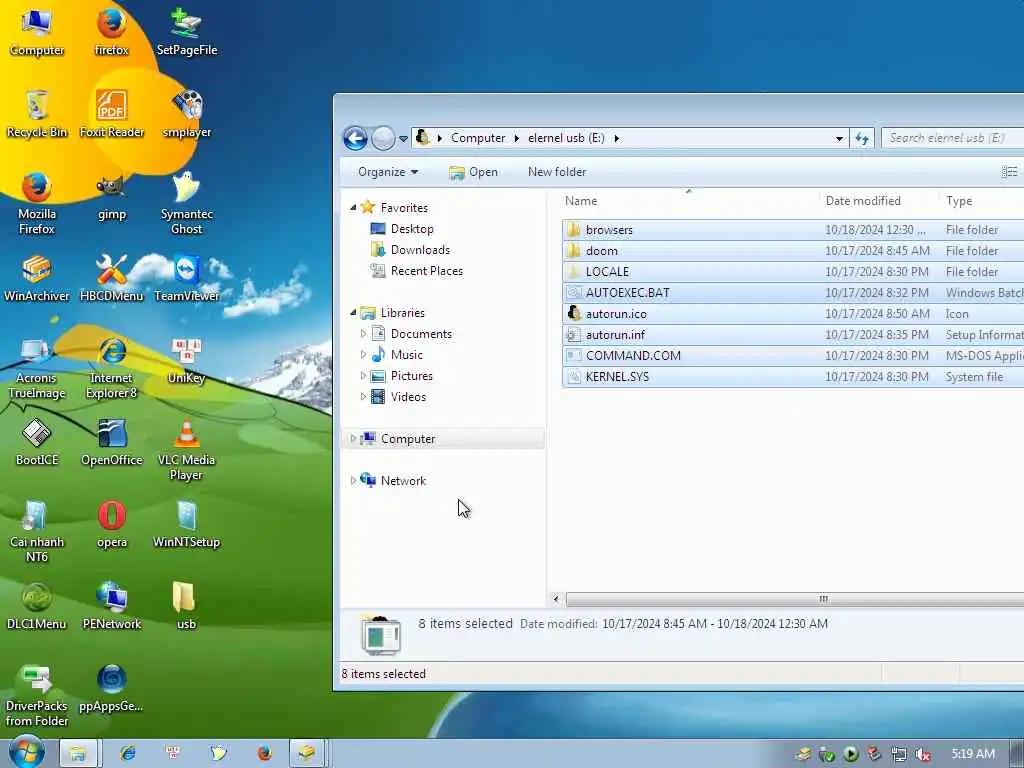Launch DLC1Menu desktop icon
Screen dimensions: 1024x768
coord(37,606)
